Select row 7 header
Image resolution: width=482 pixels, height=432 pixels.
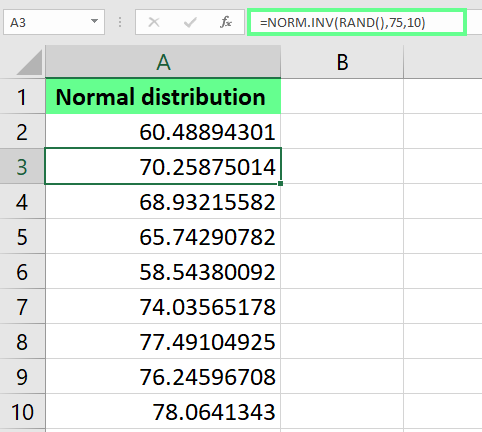point(22,307)
